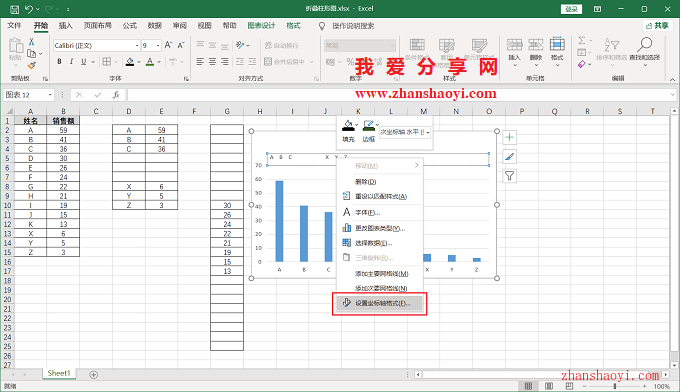Click the 登录 sign-in button
This screenshot has width=680, height=392.
tap(571, 9)
